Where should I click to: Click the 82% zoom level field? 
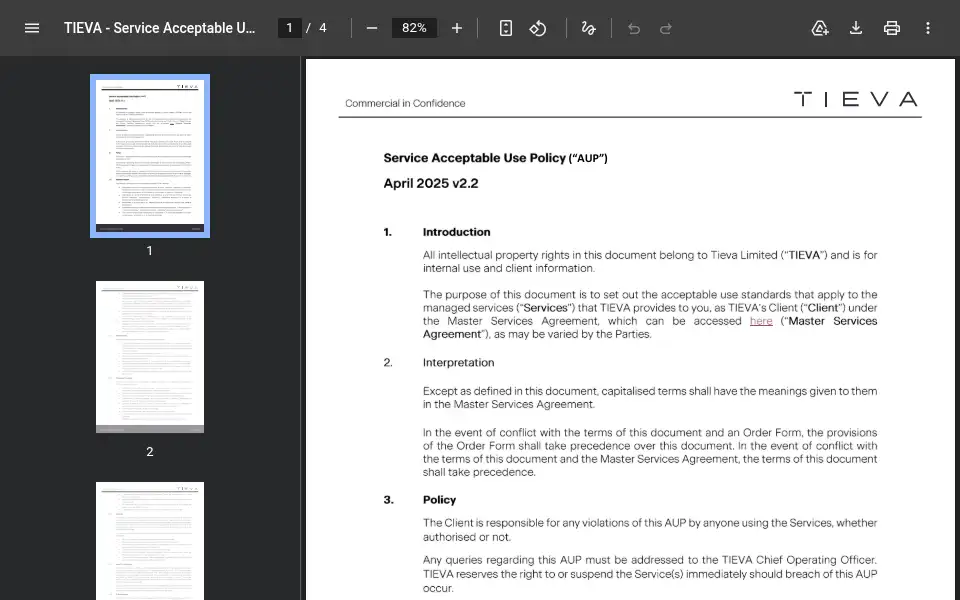414,28
